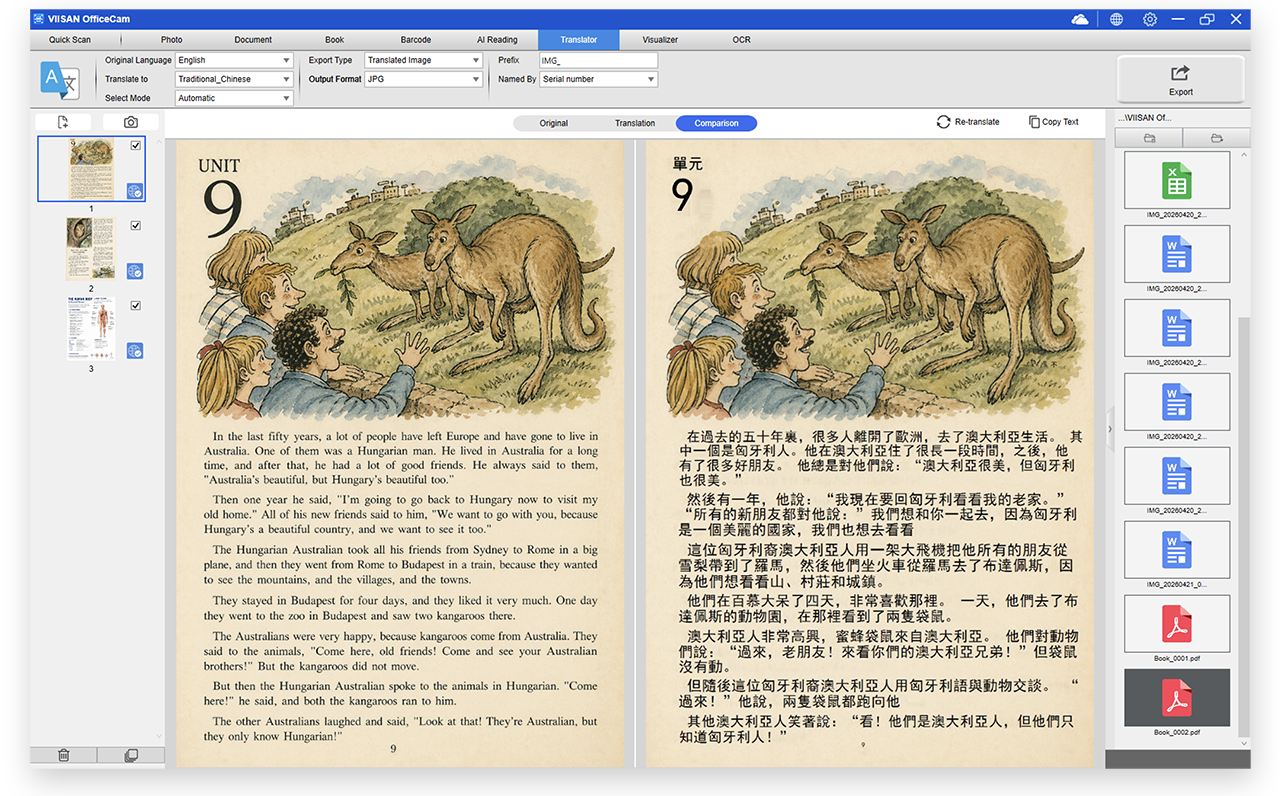1280x796 pixels.
Task: Open the Word file IMG_20260421_0...
Action: coord(1177,550)
